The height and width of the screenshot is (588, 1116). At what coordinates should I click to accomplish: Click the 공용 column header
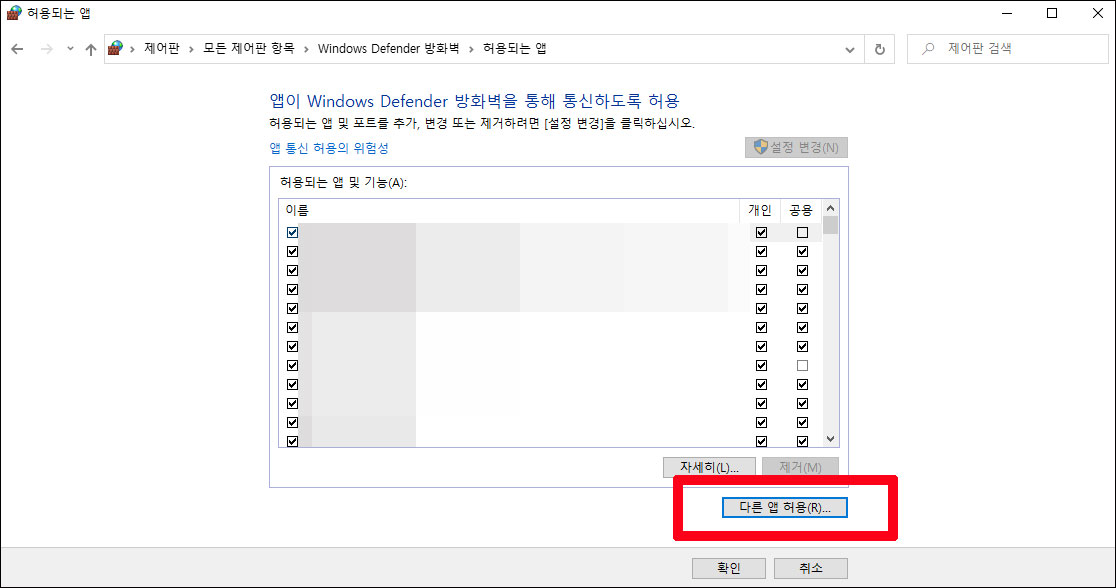pos(801,210)
